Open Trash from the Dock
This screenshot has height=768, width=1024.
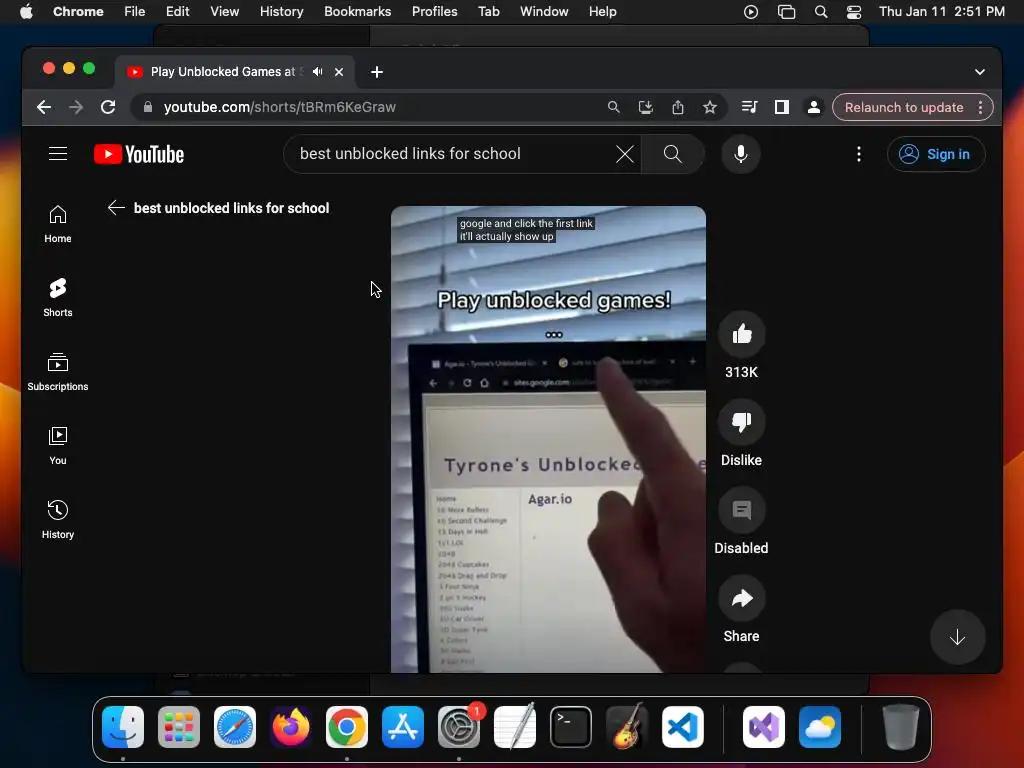pos(901,727)
